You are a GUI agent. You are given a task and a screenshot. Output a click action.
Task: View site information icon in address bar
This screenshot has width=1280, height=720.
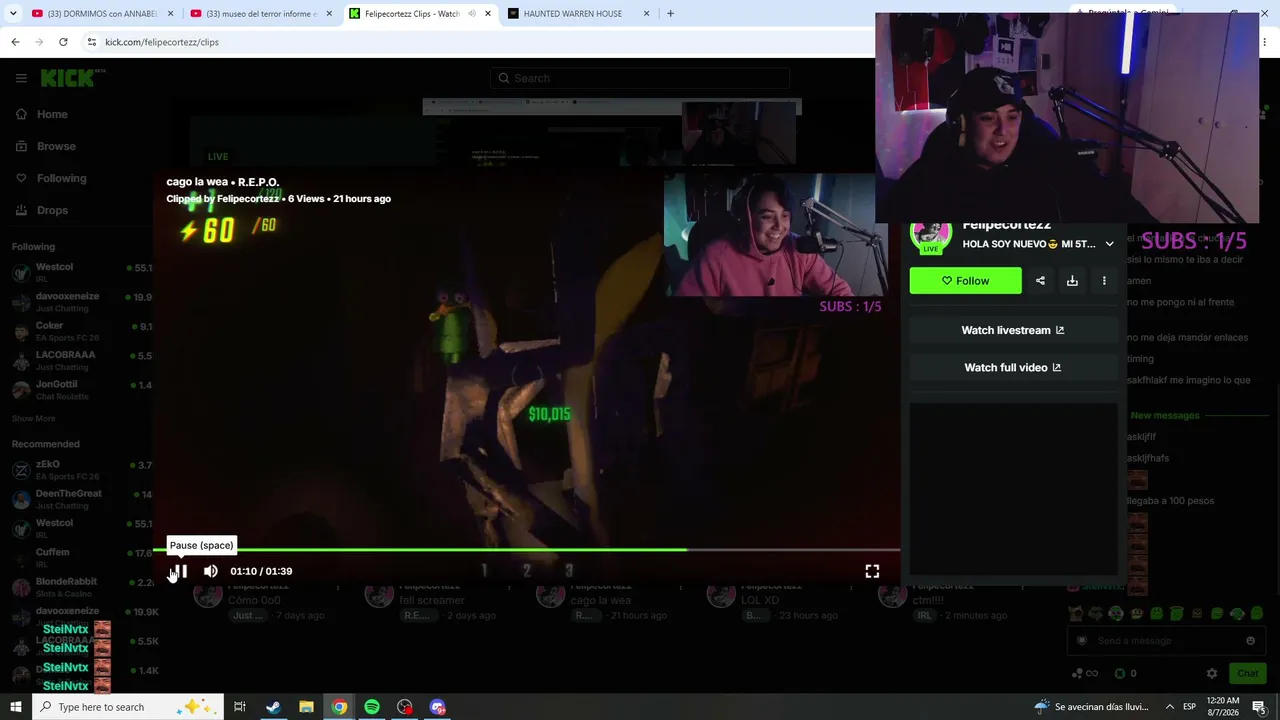pos(91,42)
